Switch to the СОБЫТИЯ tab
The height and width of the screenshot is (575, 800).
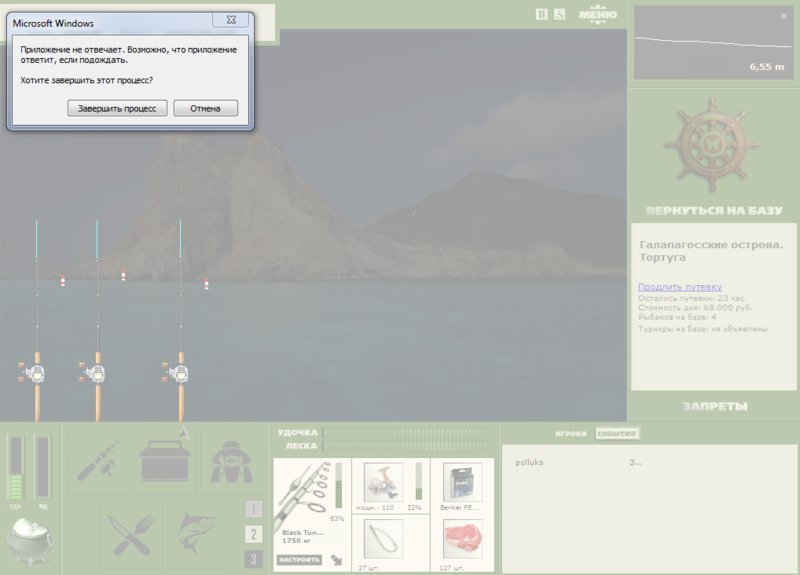(x=617, y=434)
